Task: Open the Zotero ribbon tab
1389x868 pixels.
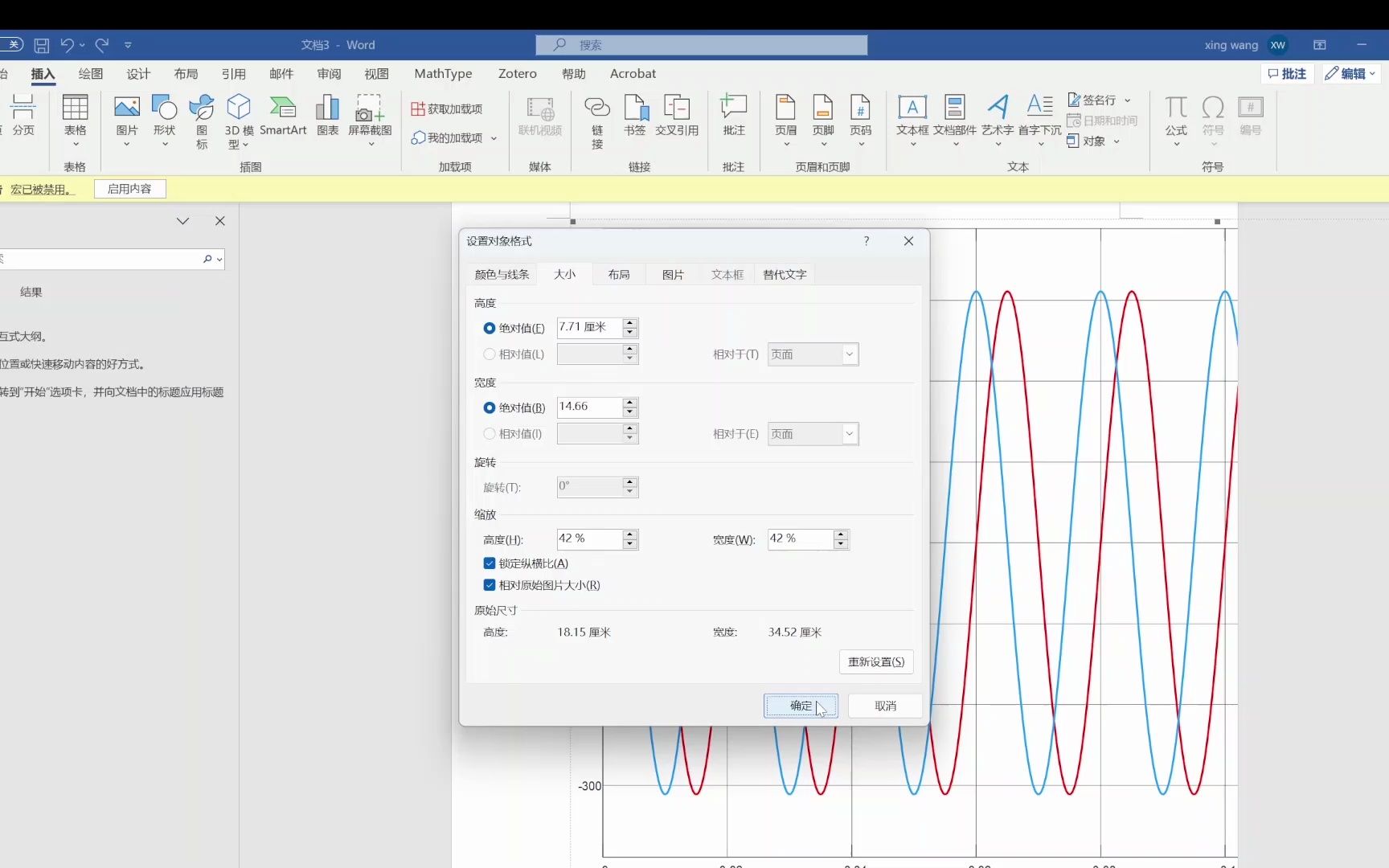Action: tap(517, 74)
